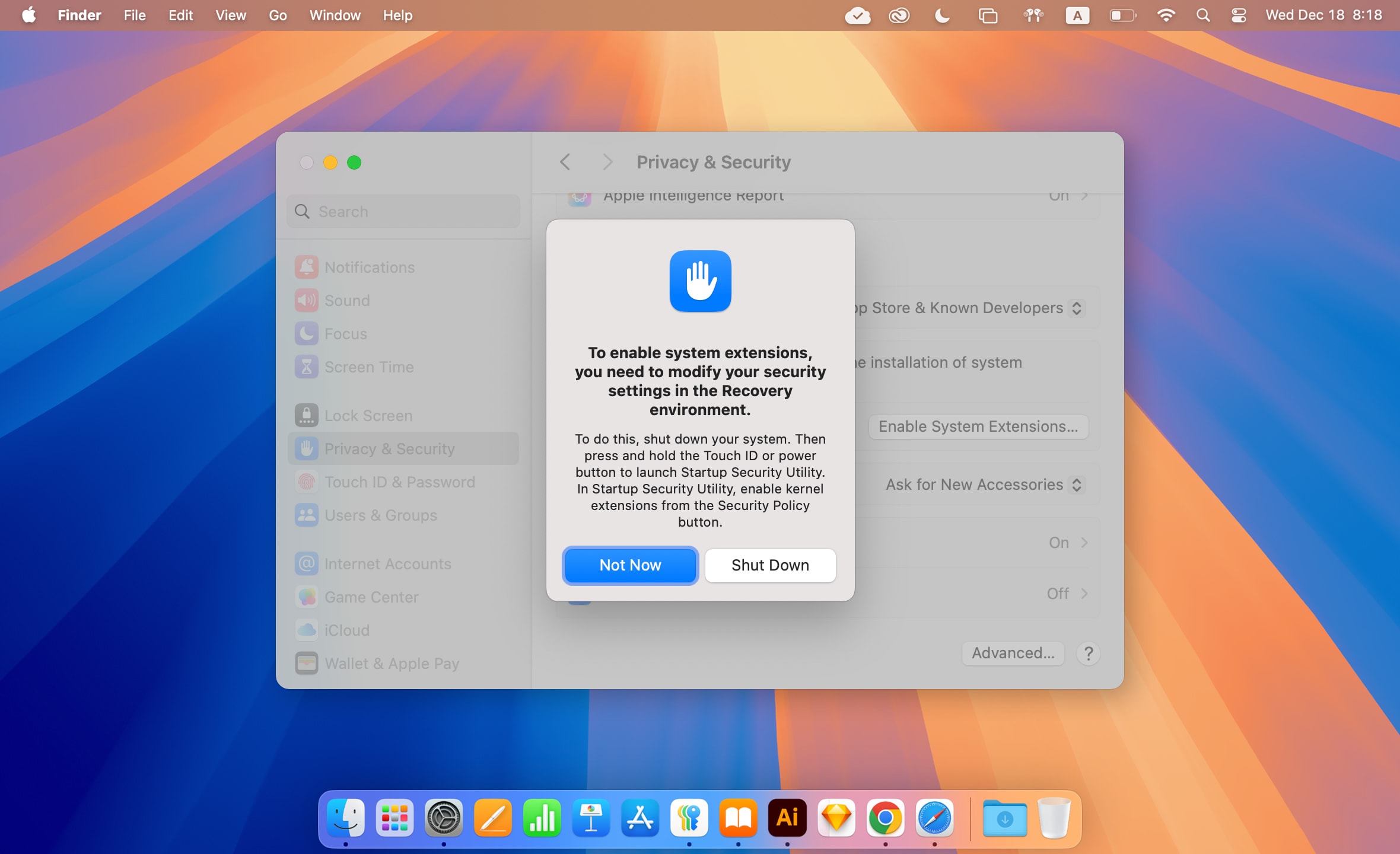Click the Enable System Extensions button
This screenshot has height=854, width=1400.
point(978,426)
